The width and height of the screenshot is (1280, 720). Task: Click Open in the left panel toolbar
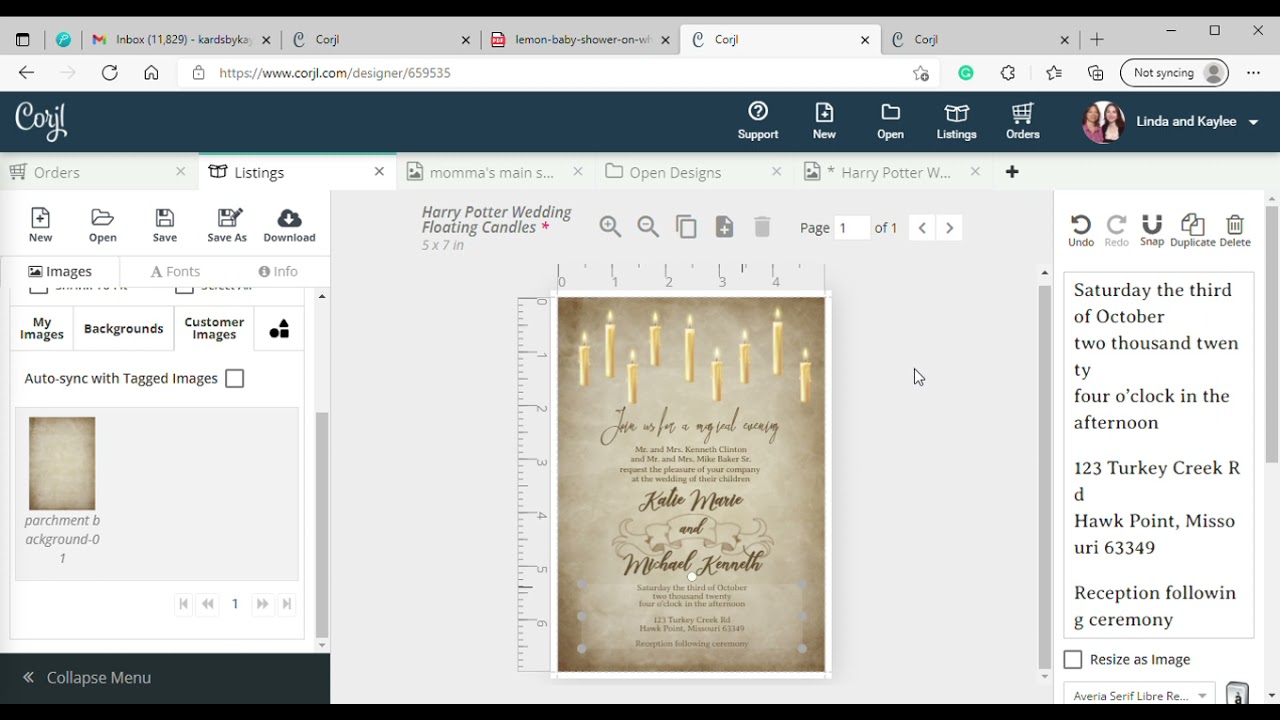102,225
